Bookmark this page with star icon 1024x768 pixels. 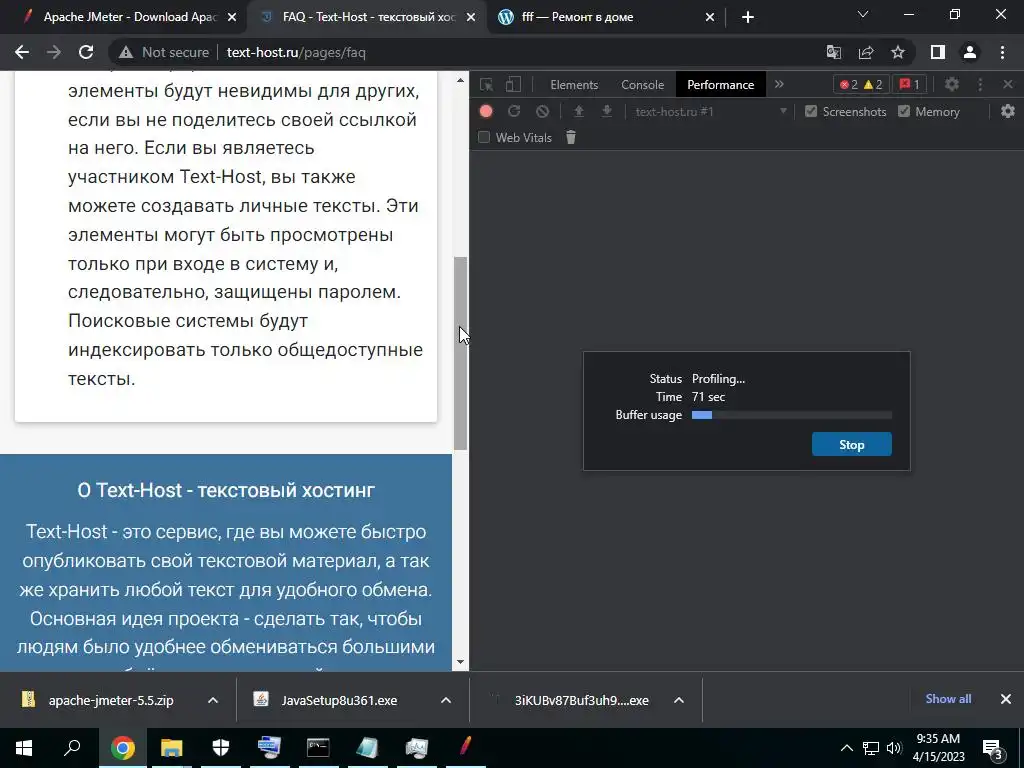(898, 52)
